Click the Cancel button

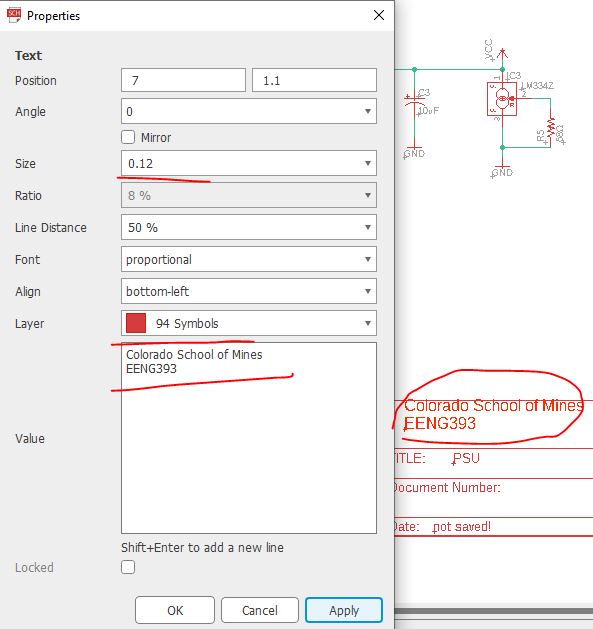[260, 610]
